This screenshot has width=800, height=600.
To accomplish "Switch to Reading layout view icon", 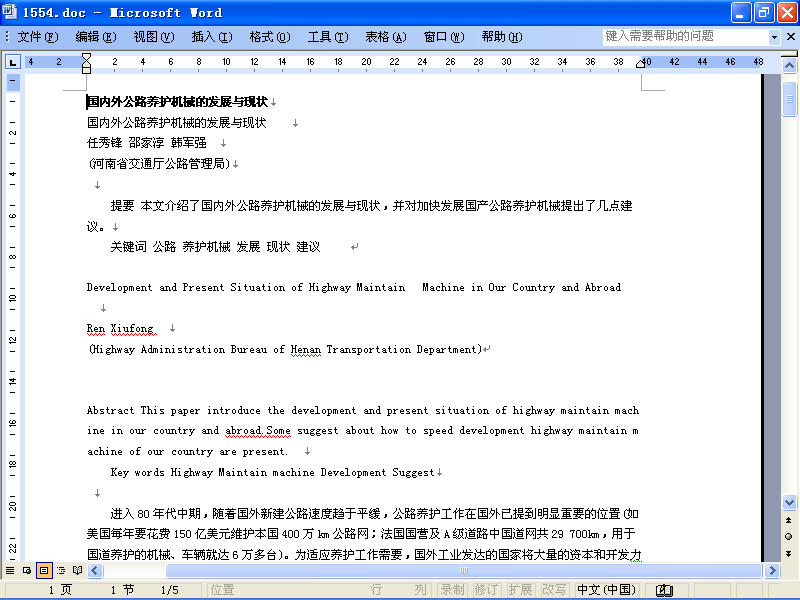I will click(78, 570).
